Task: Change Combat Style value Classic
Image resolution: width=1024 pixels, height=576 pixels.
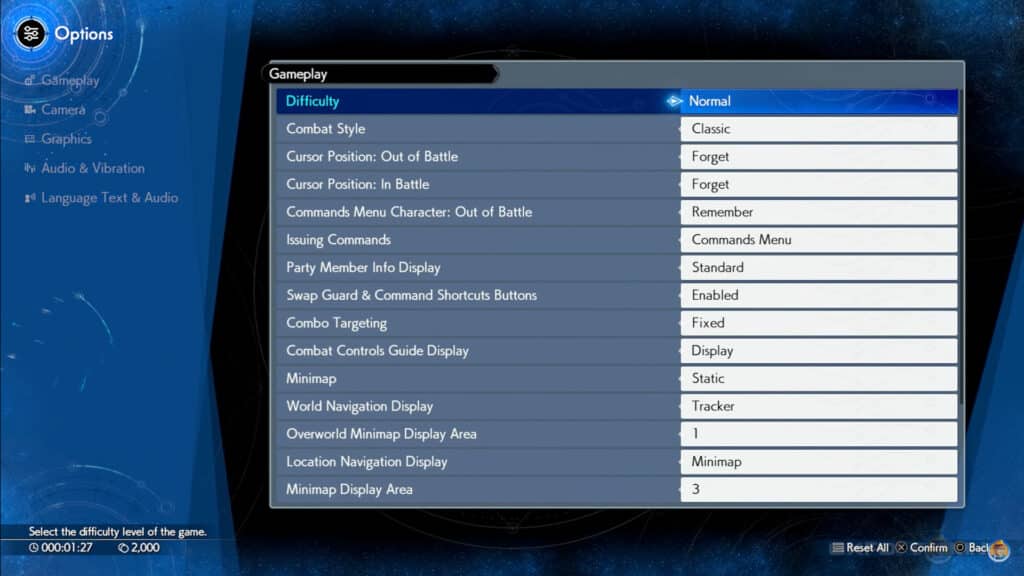Action: [x=819, y=129]
